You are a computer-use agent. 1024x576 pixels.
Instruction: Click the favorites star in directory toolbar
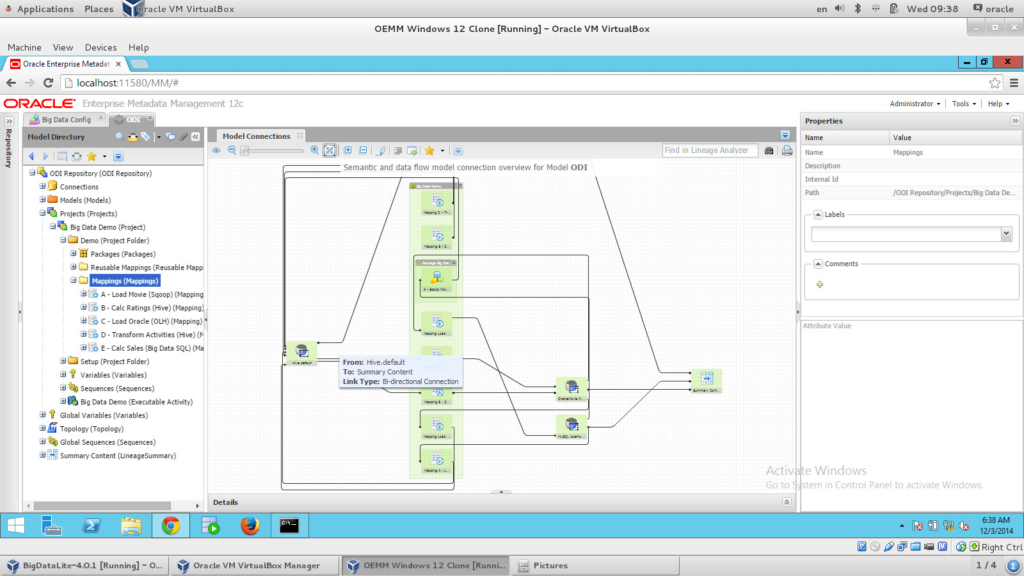[92, 157]
